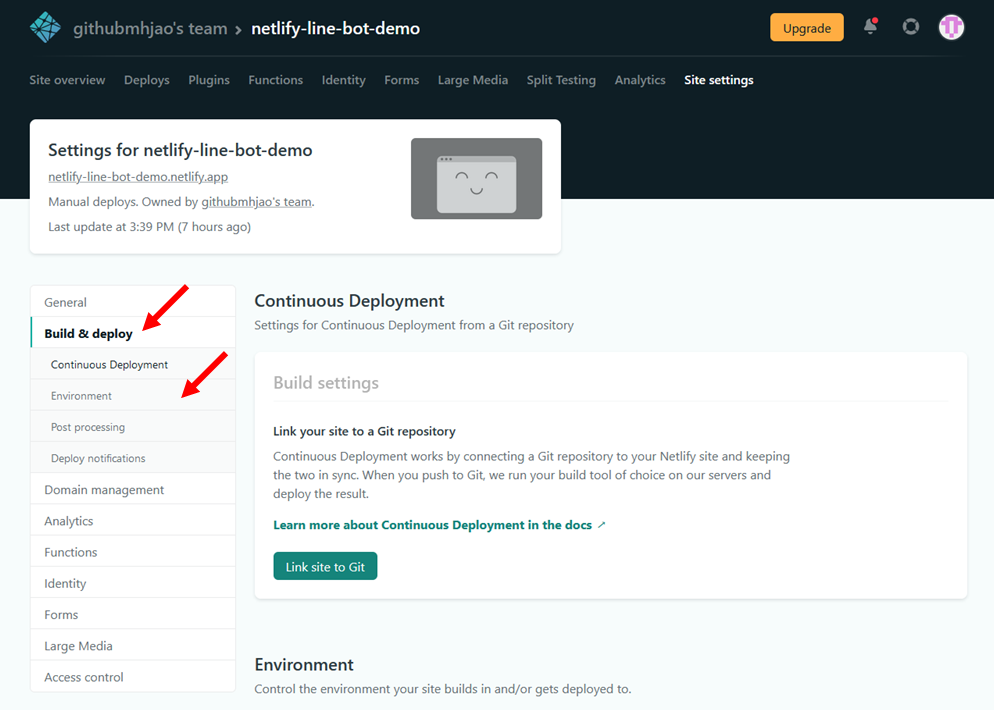
Task: Click netlify-line-bot-demo breadcrumb title
Action: [x=335, y=29]
